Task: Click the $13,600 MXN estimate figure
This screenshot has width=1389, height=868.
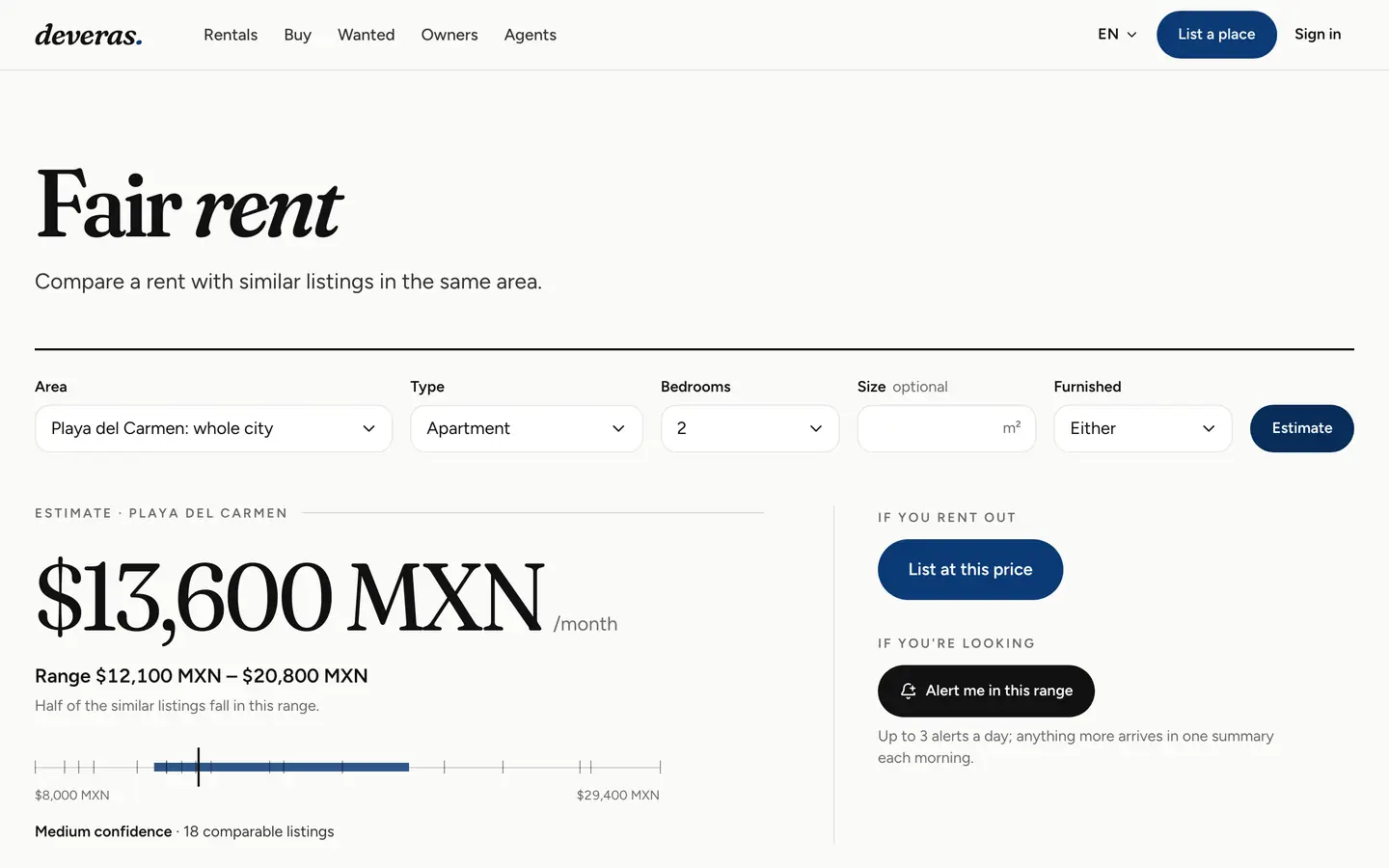Action: (290, 598)
